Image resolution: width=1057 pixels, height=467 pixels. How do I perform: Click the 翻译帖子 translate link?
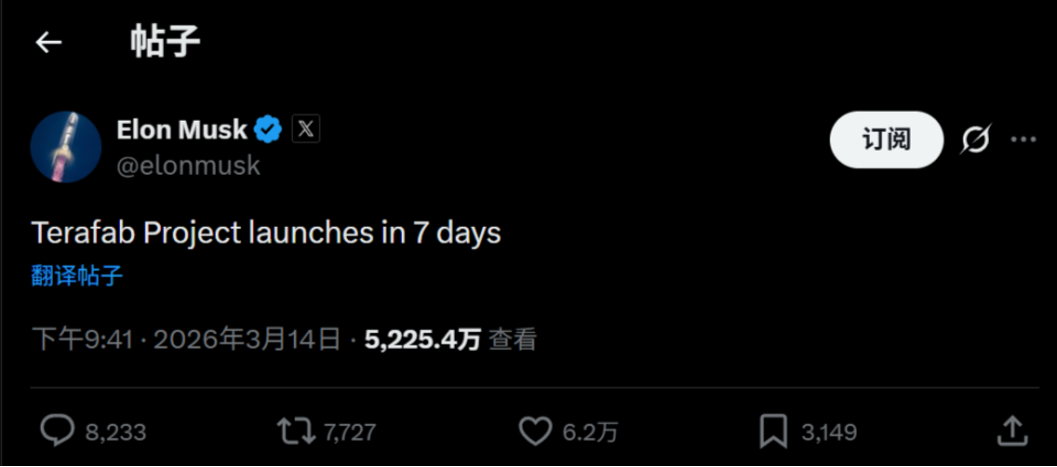[77, 276]
